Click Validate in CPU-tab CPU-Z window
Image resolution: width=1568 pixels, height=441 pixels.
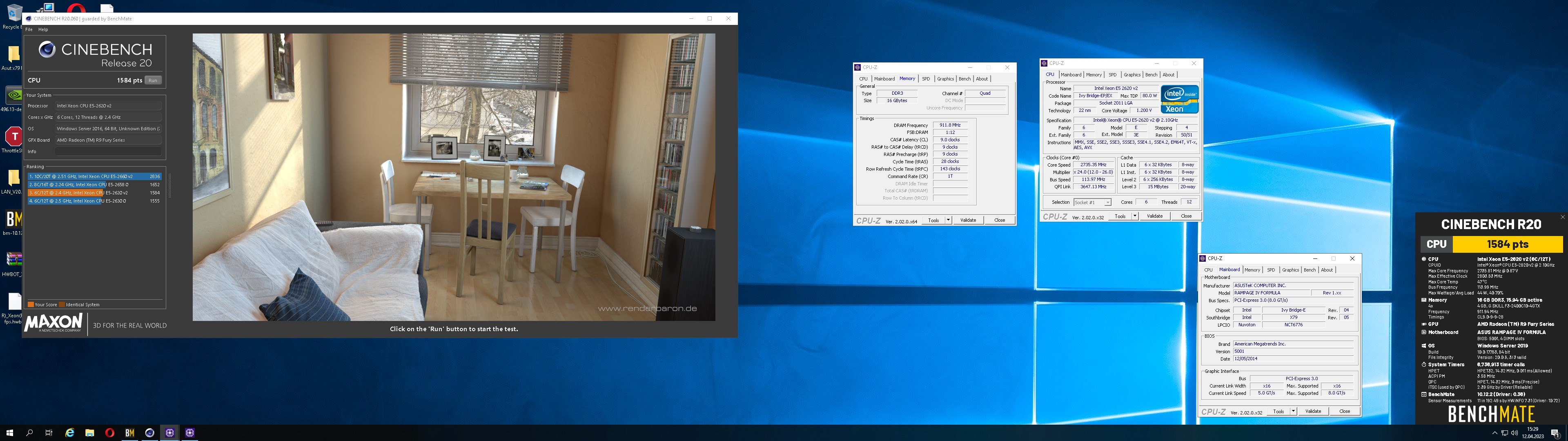pos(1155,216)
